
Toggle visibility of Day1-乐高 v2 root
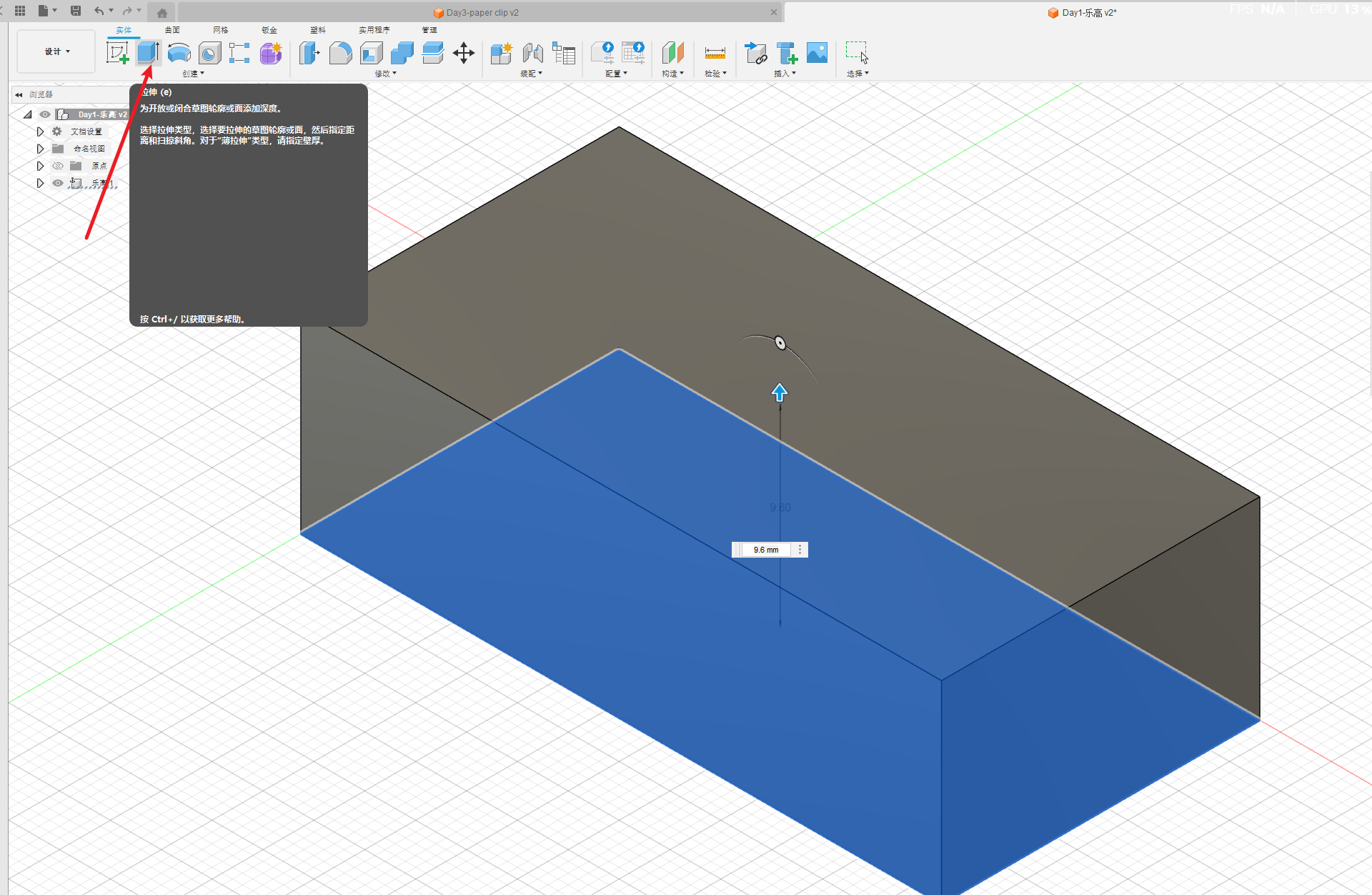45,114
